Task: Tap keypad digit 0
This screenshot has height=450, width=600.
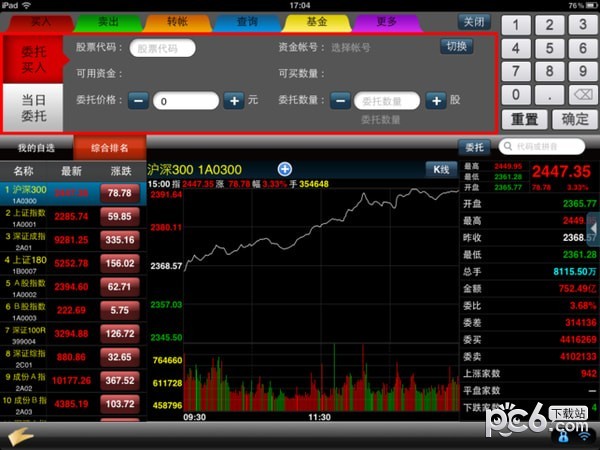Action: click(x=516, y=95)
